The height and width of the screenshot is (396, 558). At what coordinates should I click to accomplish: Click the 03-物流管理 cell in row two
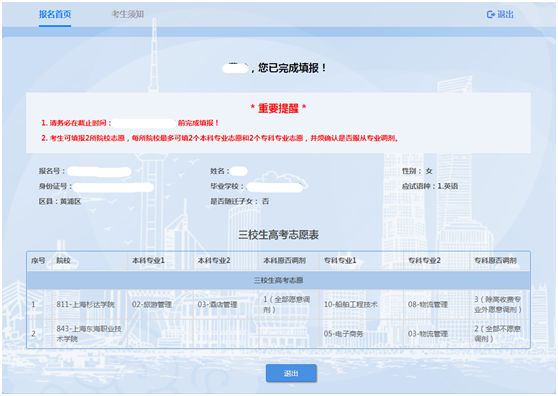(x=428, y=334)
